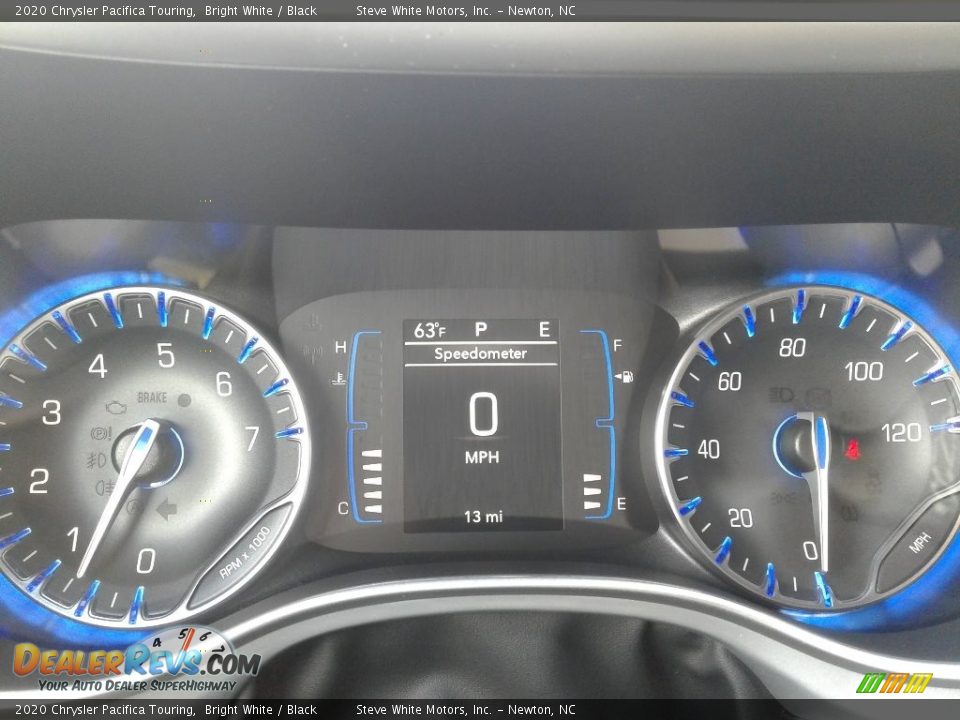Select the coolant temperature icon near H

[340, 379]
